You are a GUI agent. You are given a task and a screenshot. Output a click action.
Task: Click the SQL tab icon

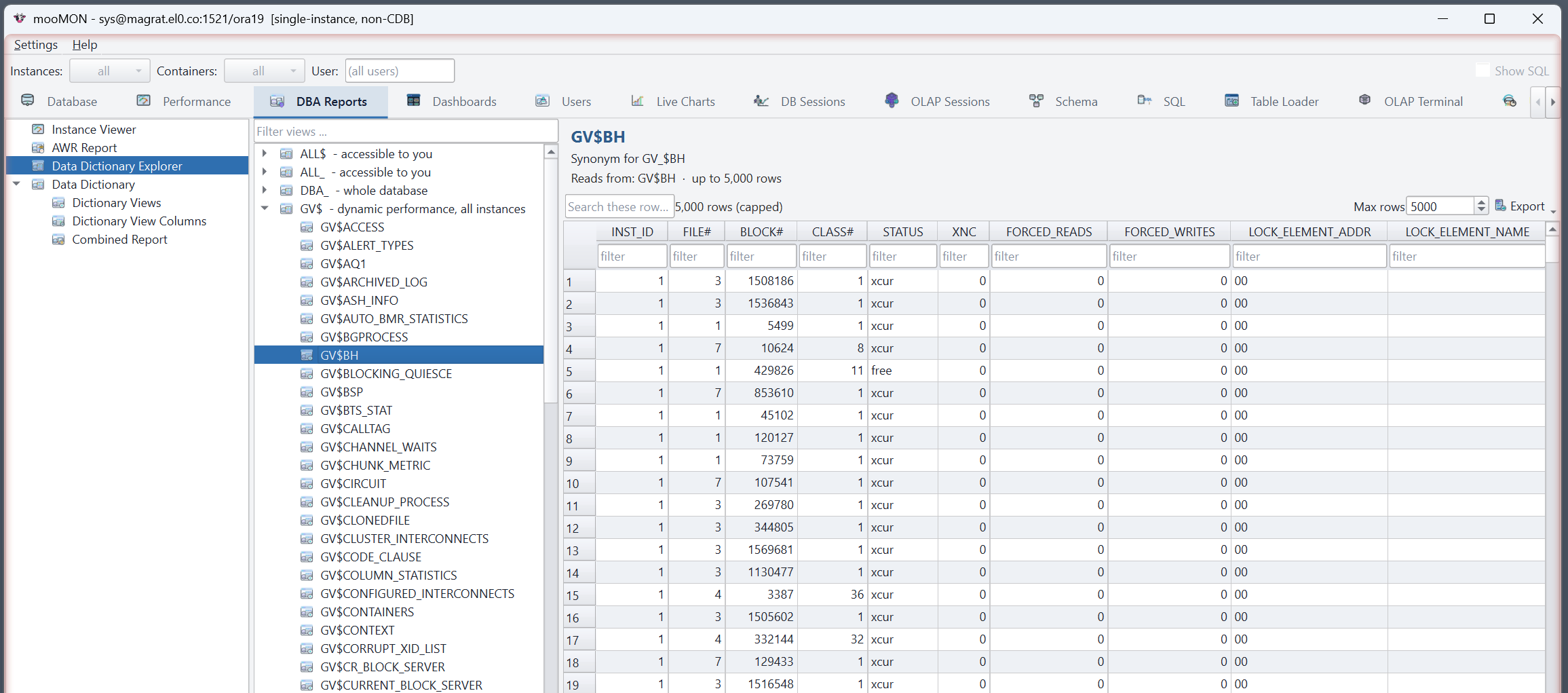pos(1144,100)
